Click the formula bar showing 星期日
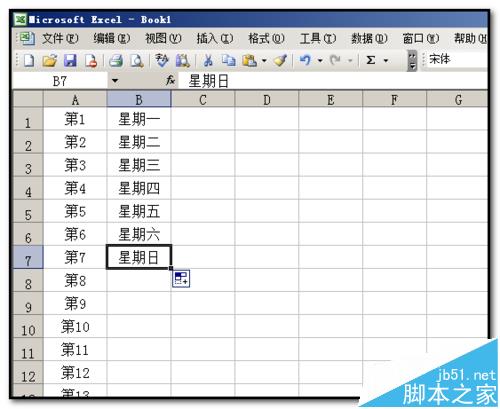This screenshot has height=409, width=500. pos(332,81)
